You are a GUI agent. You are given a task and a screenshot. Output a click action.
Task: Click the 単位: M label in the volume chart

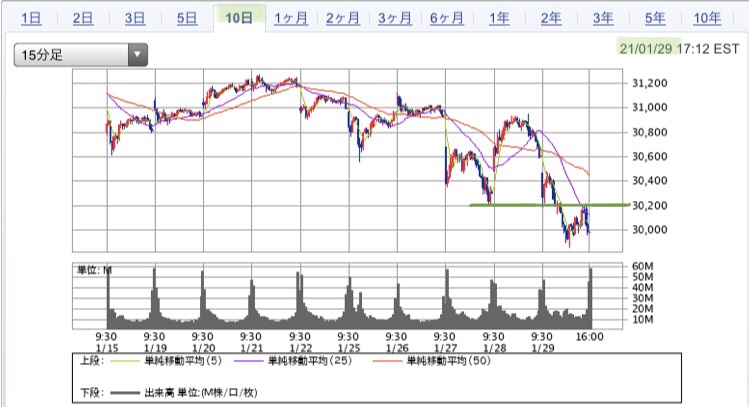pos(95,270)
